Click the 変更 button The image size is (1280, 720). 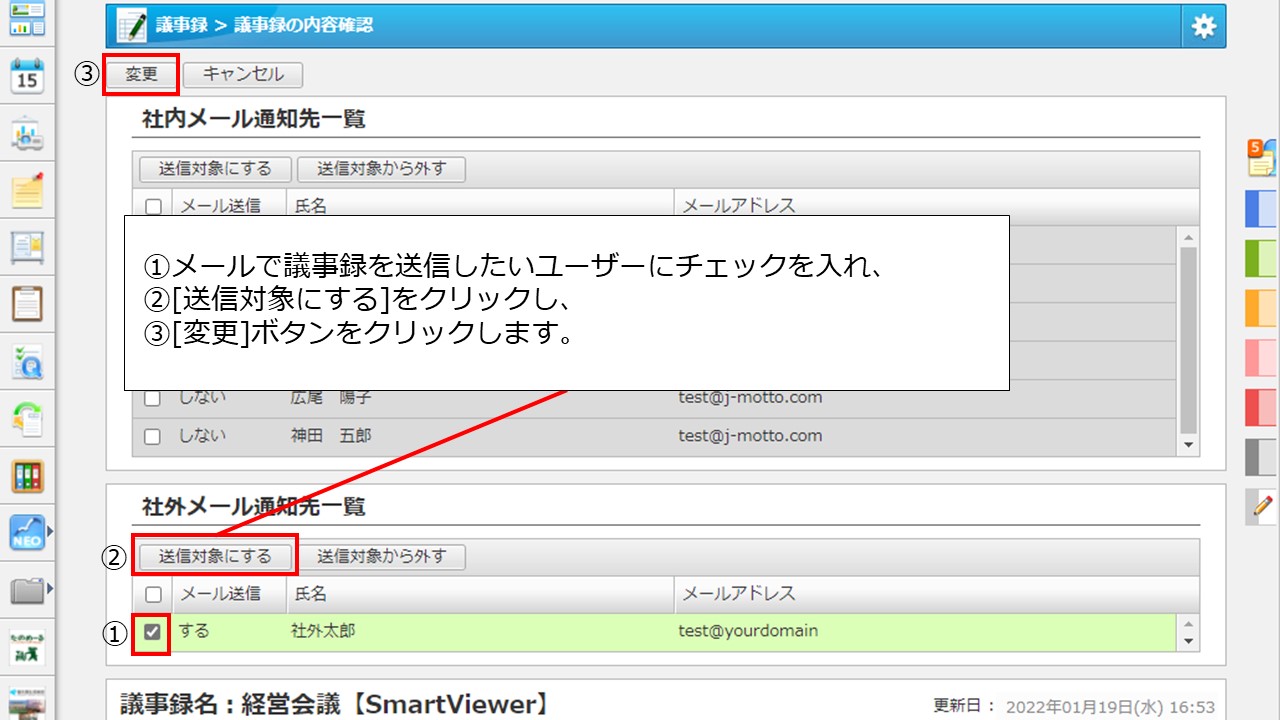click(x=141, y=74)
